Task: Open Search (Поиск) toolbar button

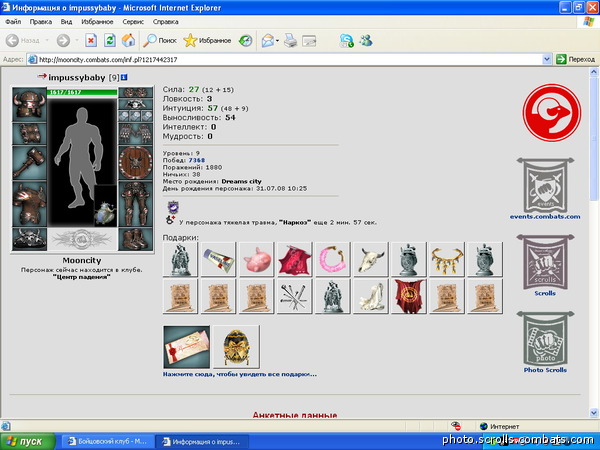Action: pos(160,40)
